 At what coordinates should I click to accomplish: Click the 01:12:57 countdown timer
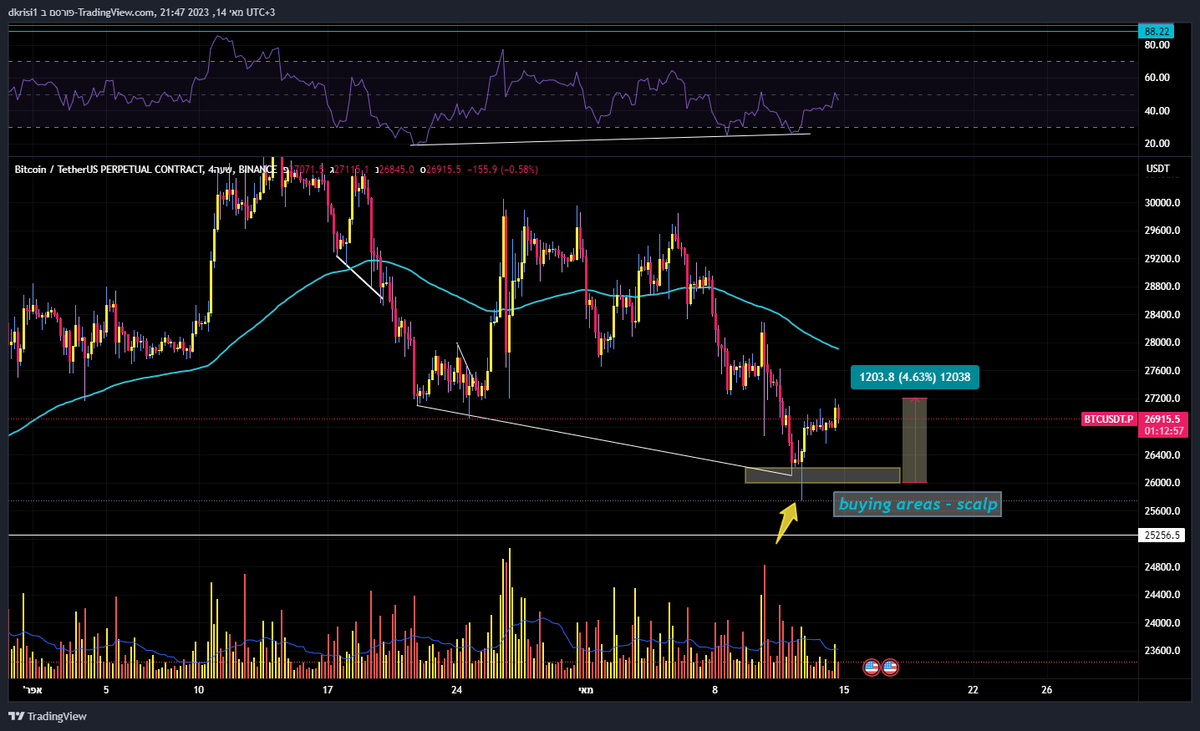[x=1163, y=431]
